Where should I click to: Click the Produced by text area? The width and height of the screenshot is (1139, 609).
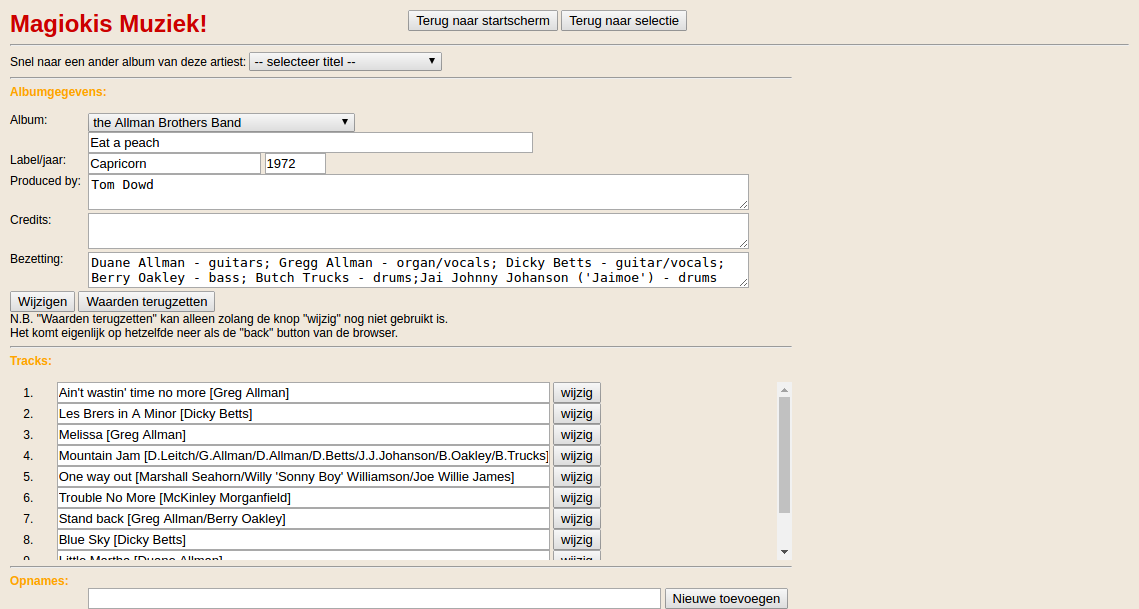pyautogui.click(x=418, y=192)
